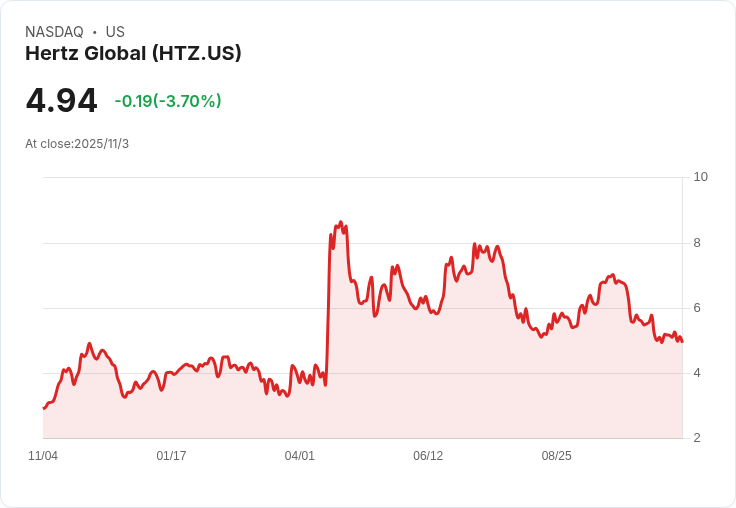Click the -0.19(-3.70%) price change
Screen dimensions: 736x508
click(168, 101)
